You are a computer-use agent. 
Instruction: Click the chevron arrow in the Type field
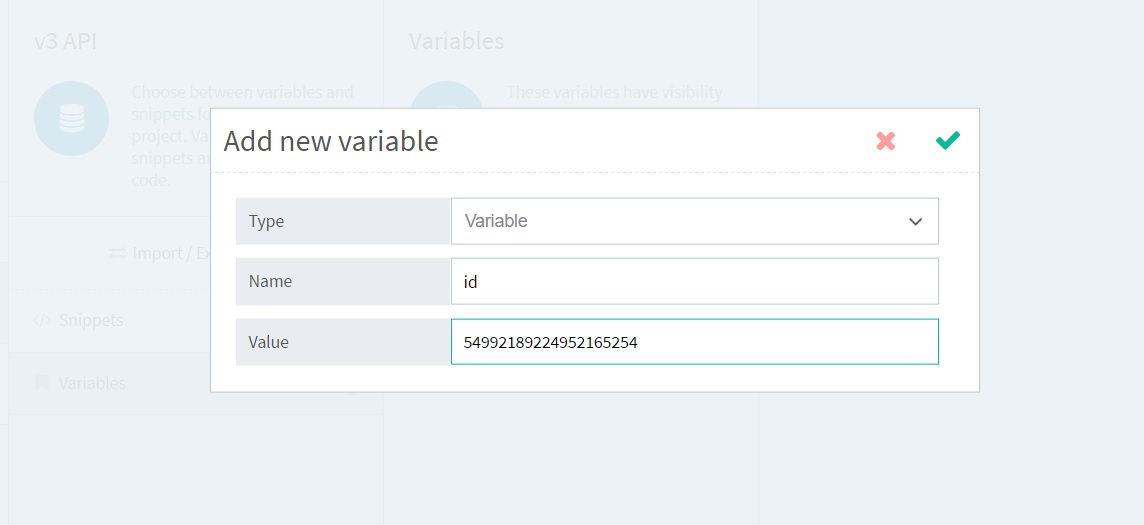pos(915,222)
